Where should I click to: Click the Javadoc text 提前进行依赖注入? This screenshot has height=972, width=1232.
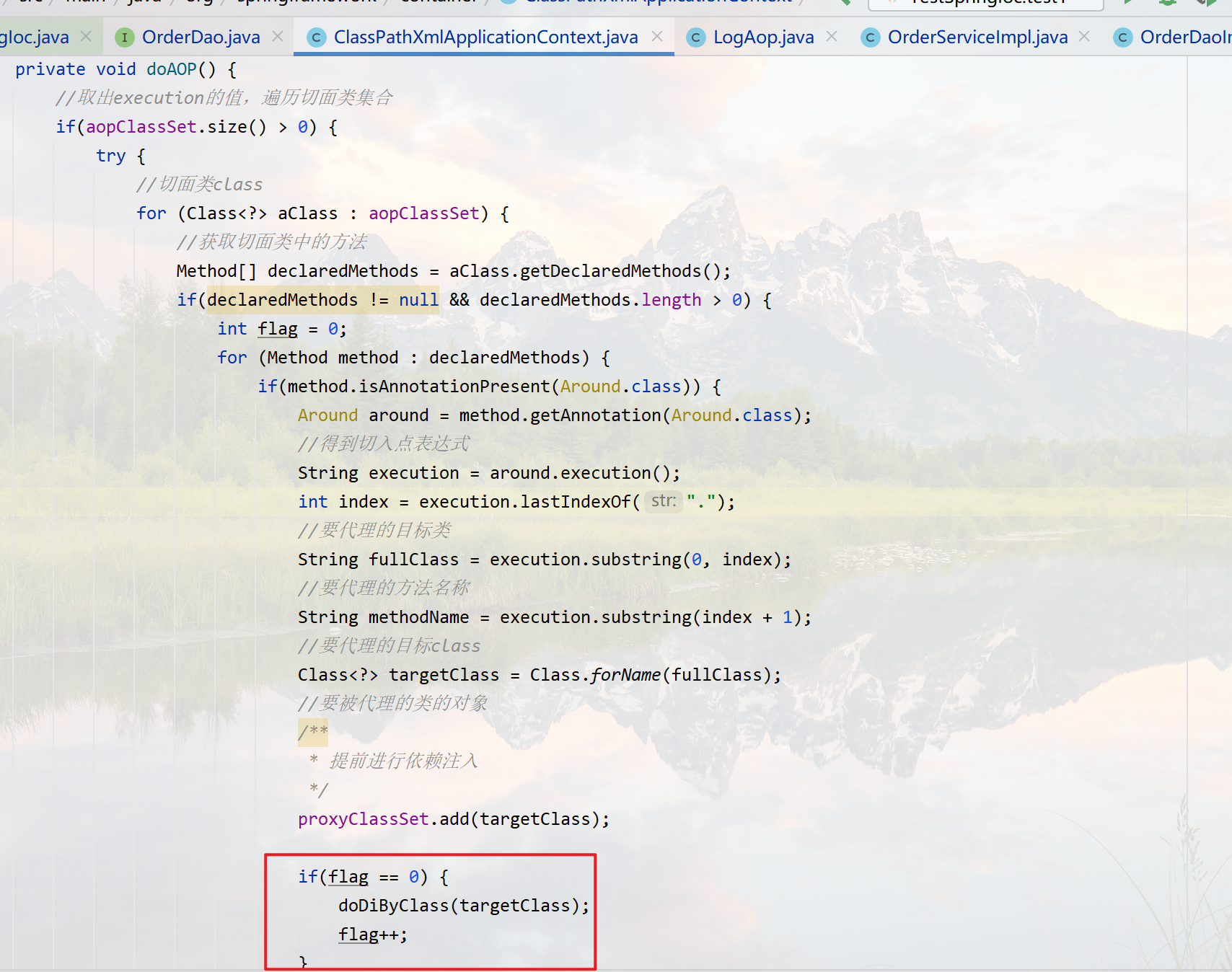[x=403, y=761]
